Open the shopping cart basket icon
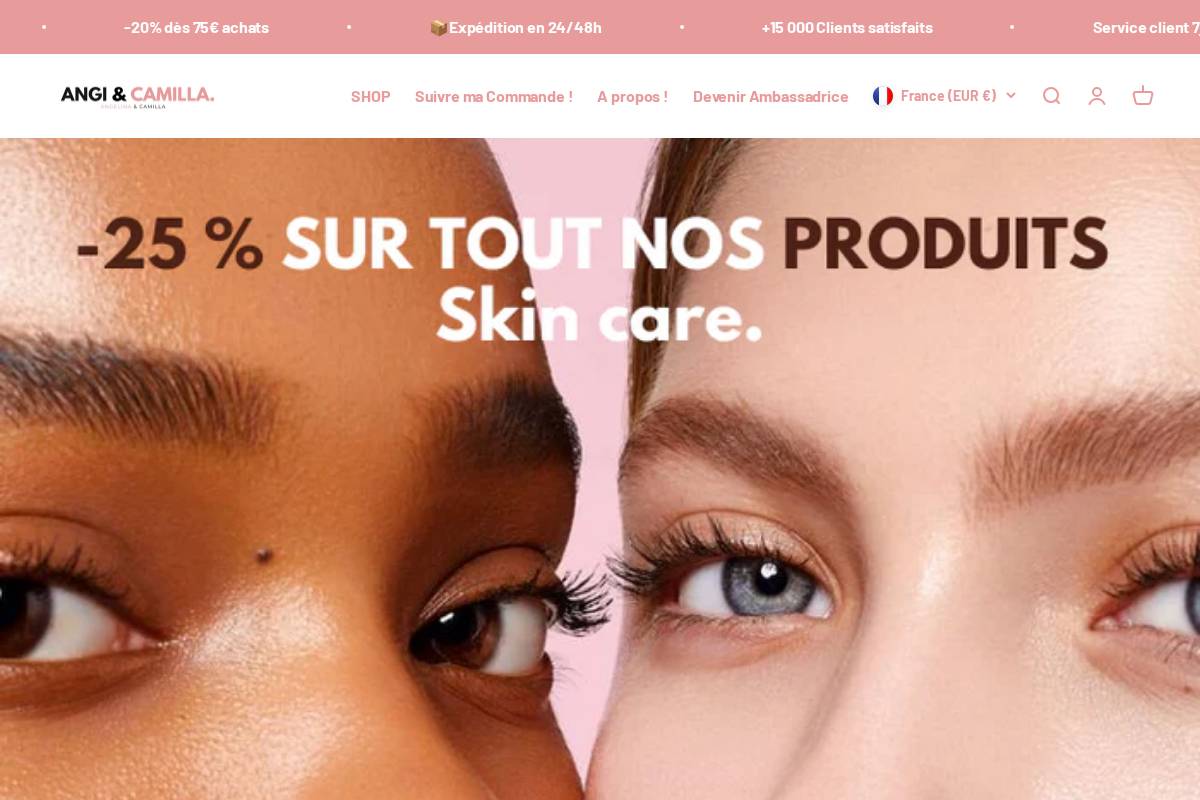Image resolution: width=1200 pixels, height=800 pixels. pos(1143,96)
